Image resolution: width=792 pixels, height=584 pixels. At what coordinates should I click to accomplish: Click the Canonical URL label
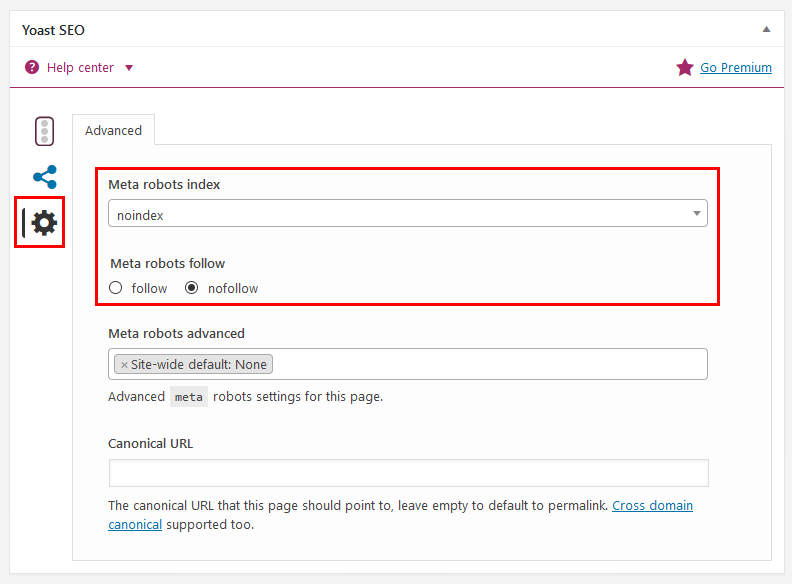coord(150,443)
